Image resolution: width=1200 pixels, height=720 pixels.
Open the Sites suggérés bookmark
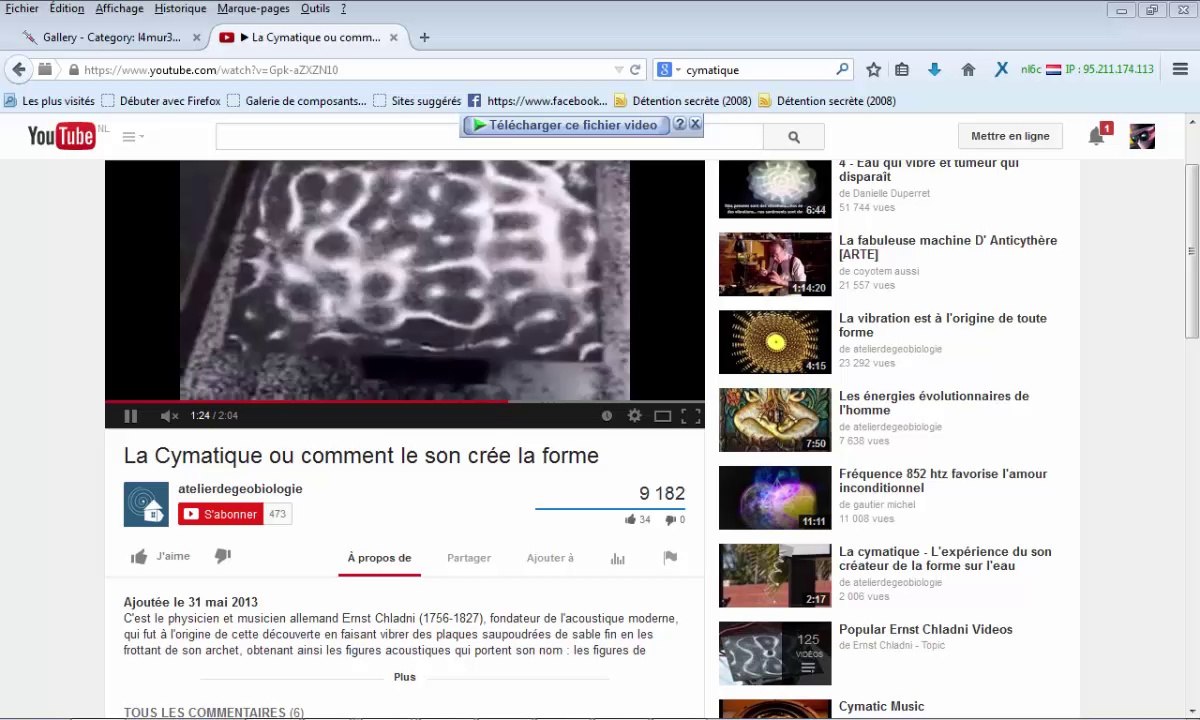pyautogui.click(x=417, y=101)
